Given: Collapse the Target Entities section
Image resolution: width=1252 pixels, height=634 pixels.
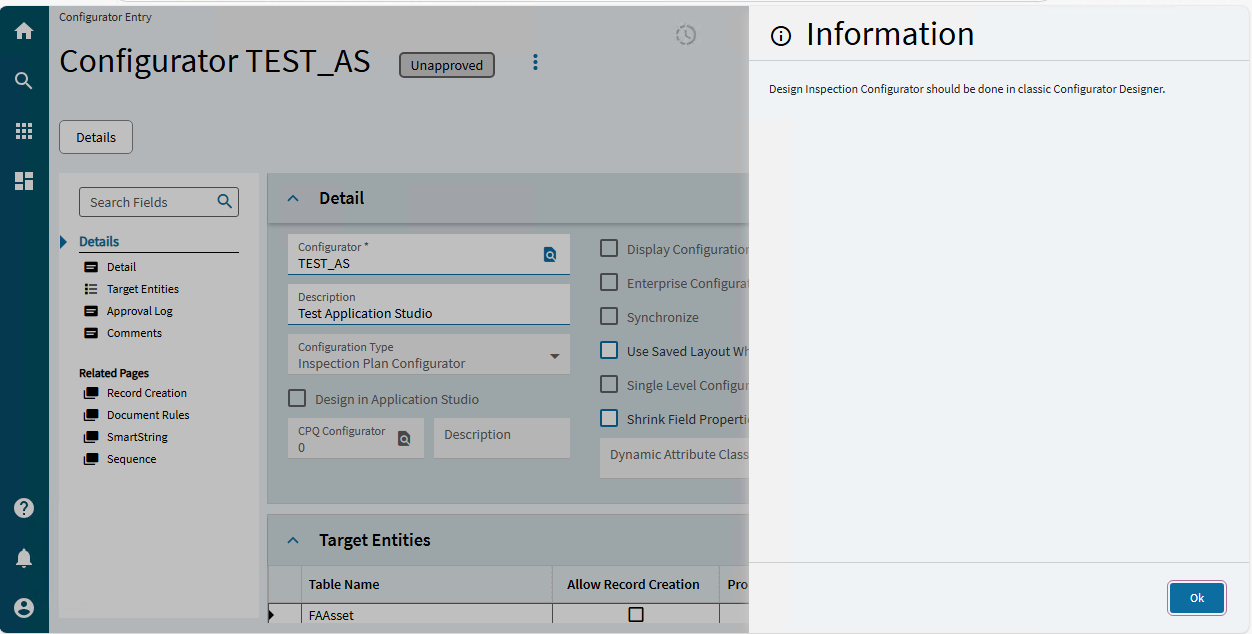Looking at the screenshot, I should 293,540.
